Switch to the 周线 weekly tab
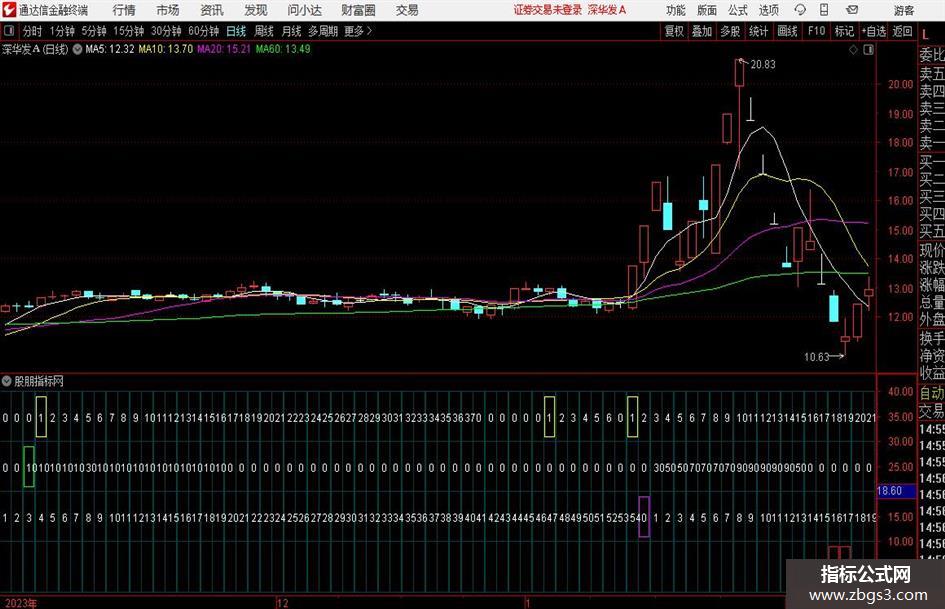Viewport: 945px width, 609px height. click(264, 31)
